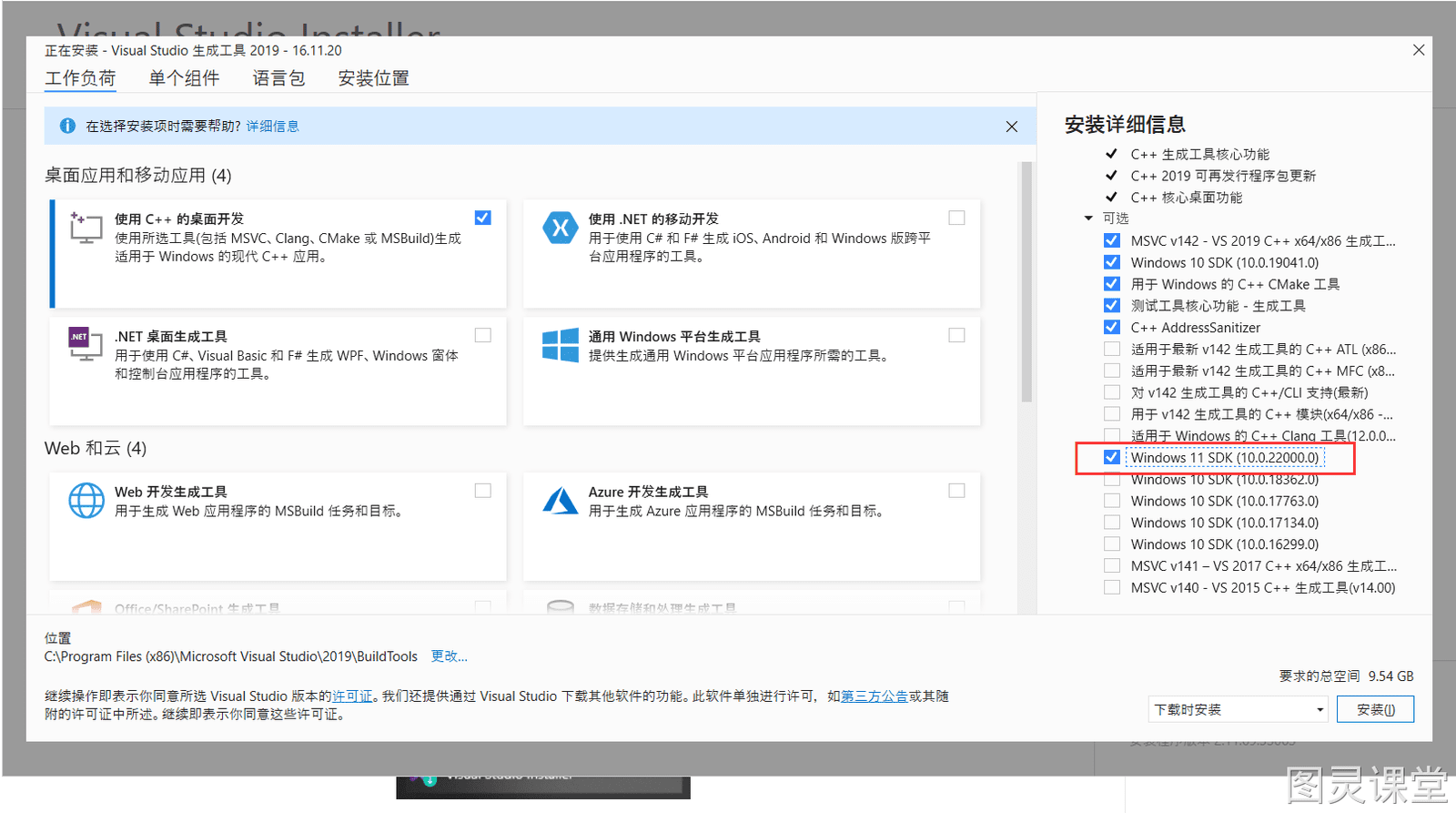Image resolution: width=1456 pixels, height=813 pixels.
Task: Click the Azure build tools icon
Action: (560, 500)
